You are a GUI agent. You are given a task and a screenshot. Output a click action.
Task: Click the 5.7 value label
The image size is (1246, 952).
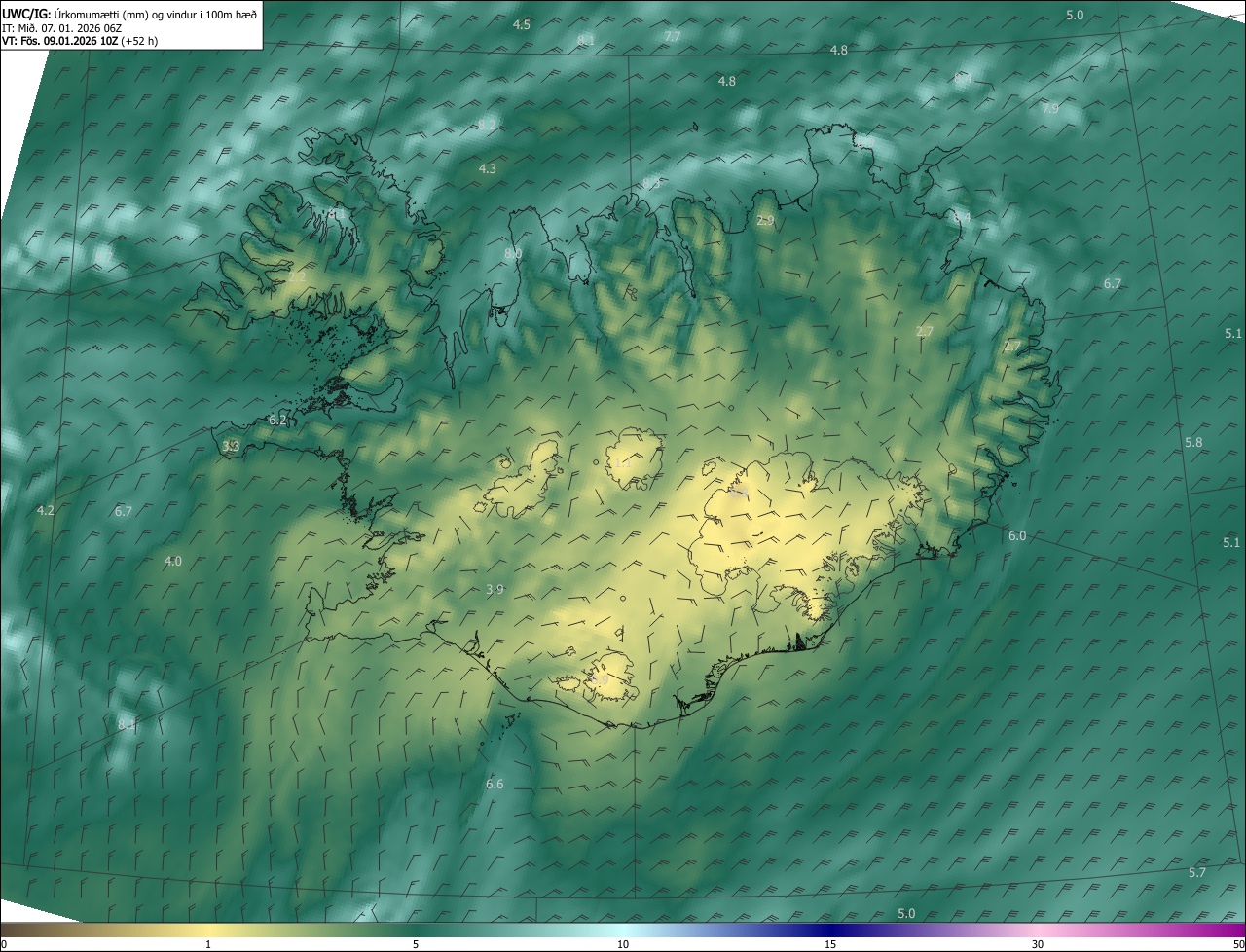[1197, 872]
